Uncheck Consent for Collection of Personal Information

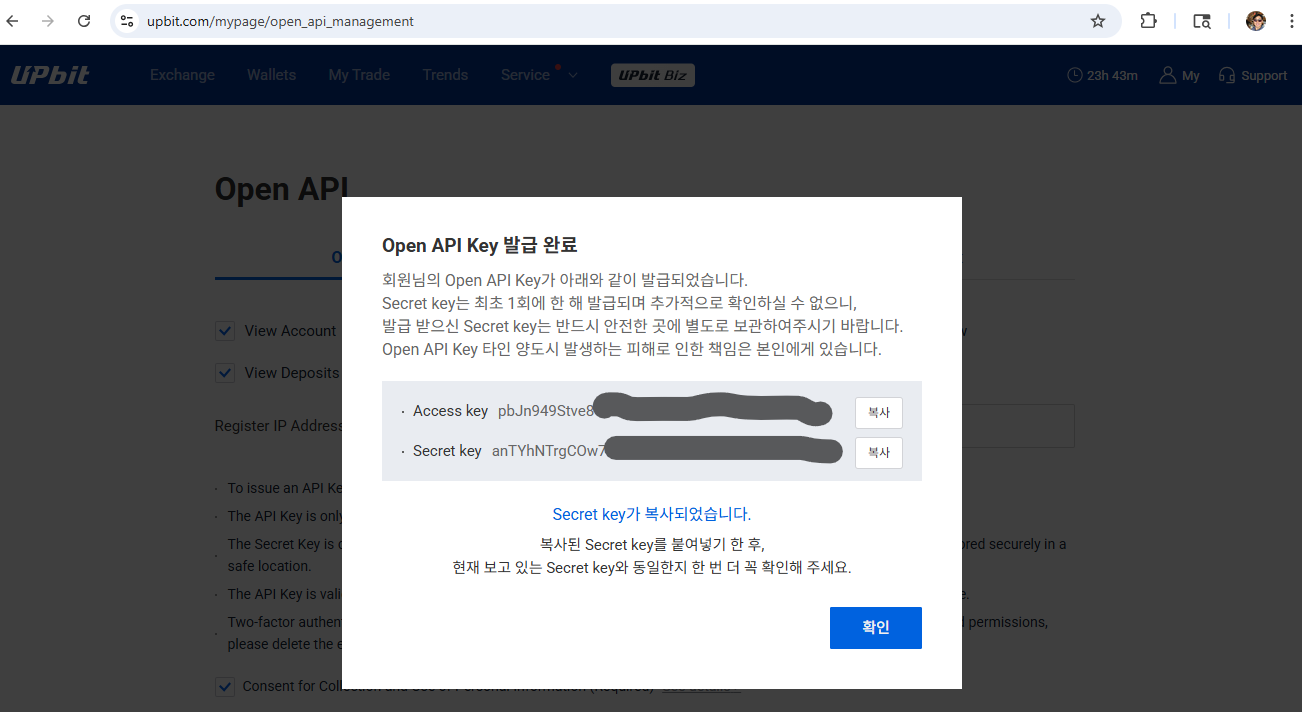[225, 686]
